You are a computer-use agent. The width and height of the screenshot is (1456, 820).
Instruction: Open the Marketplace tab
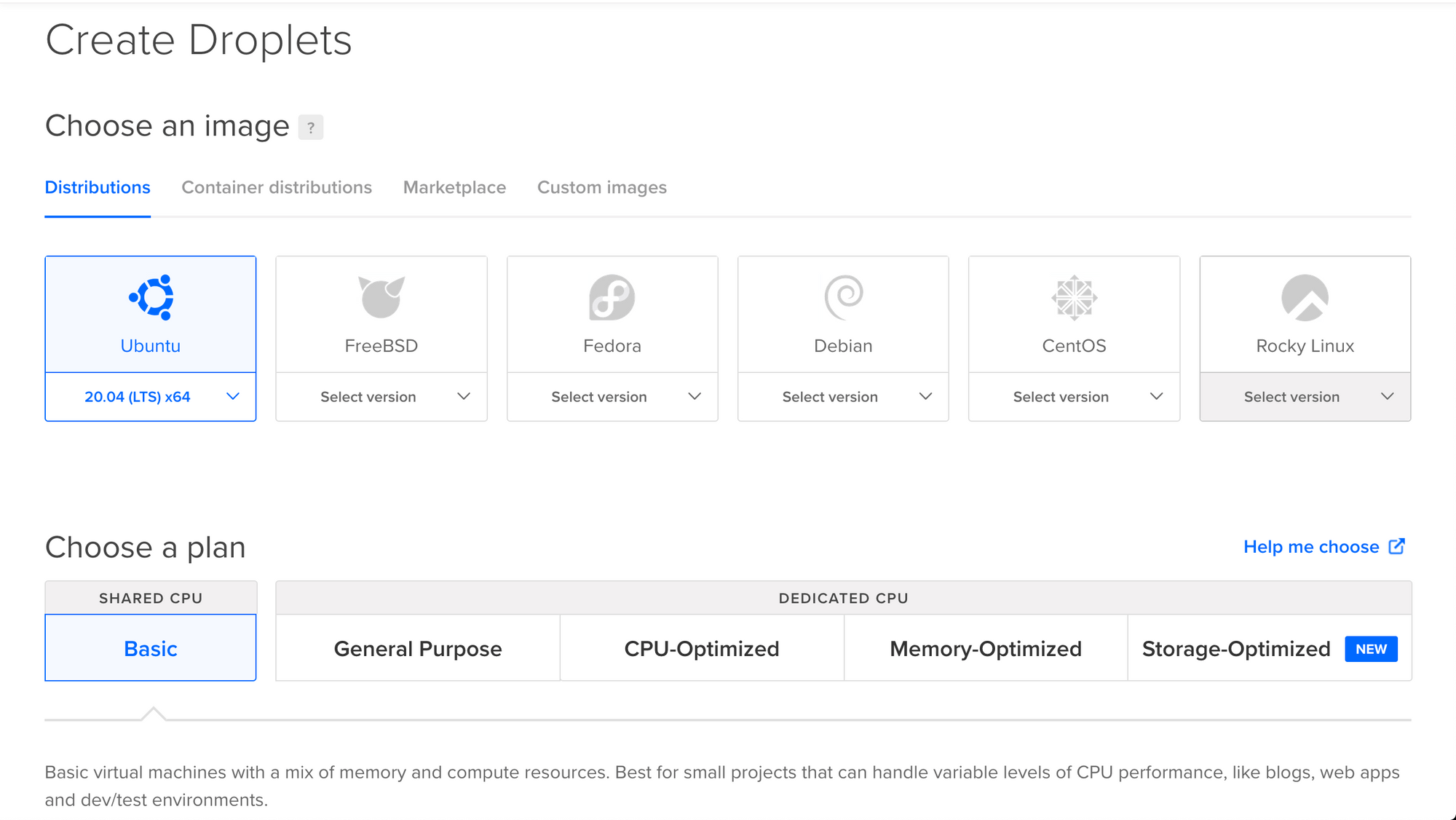tap(454, 187)
